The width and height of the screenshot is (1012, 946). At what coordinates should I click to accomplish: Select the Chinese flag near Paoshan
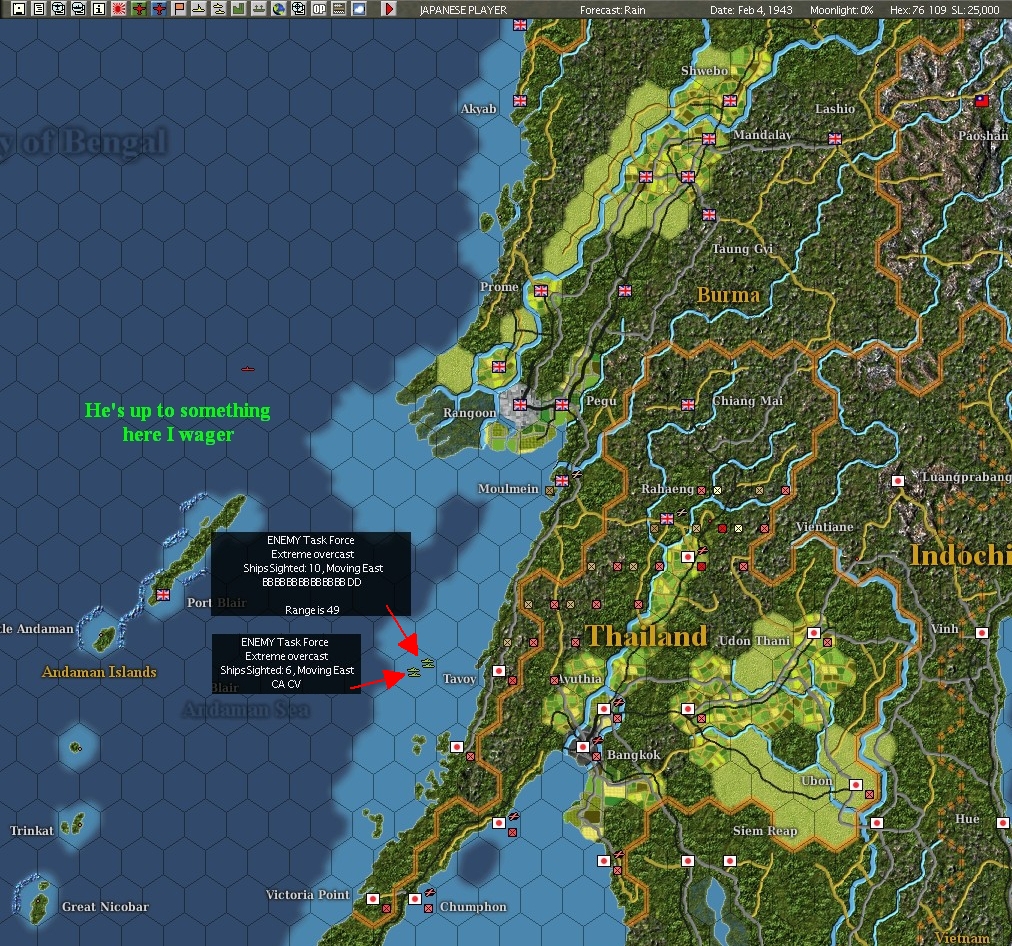pyautogui.click(x=981, y=101)
